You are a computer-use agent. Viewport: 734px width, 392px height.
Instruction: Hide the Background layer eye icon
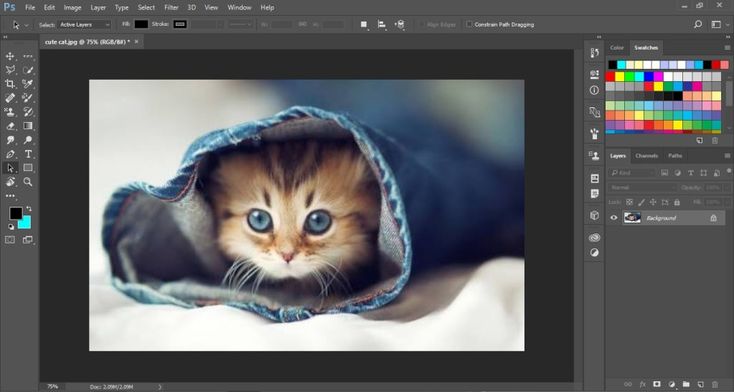tap(614, 218)
